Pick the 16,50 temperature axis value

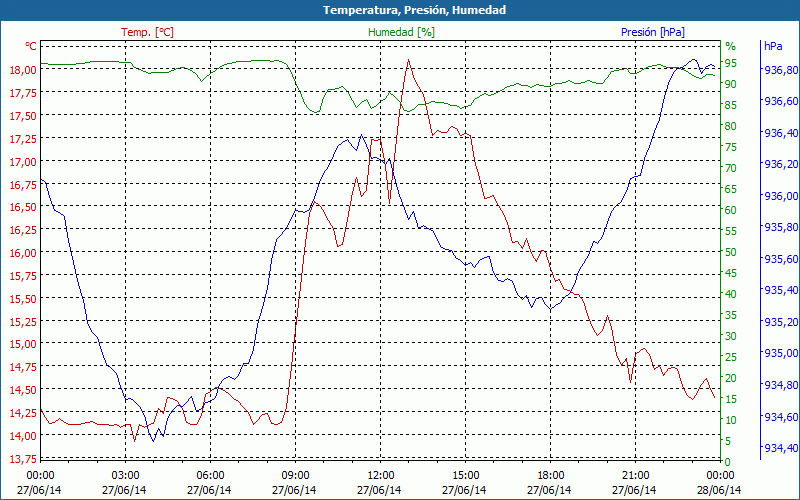point(23,207)
